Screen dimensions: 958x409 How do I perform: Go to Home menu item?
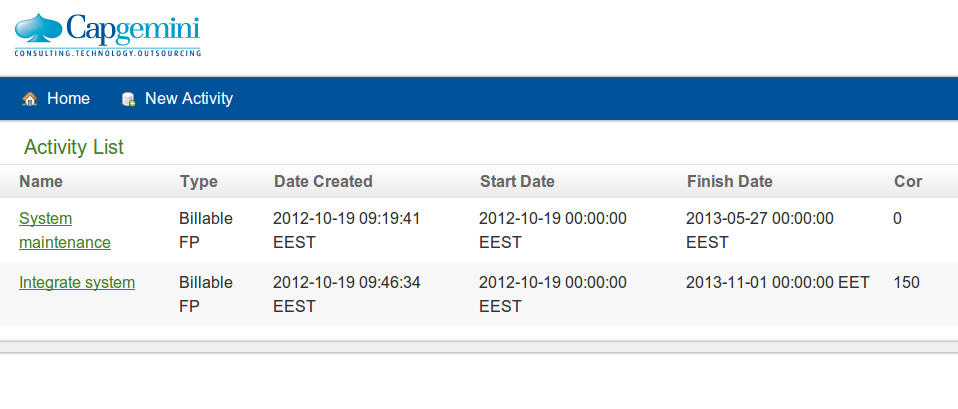56,98
